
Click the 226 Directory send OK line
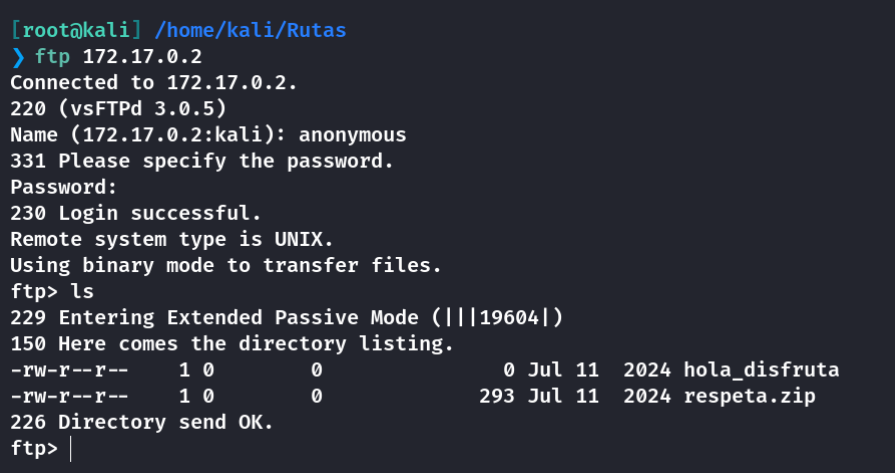[142, 423]
